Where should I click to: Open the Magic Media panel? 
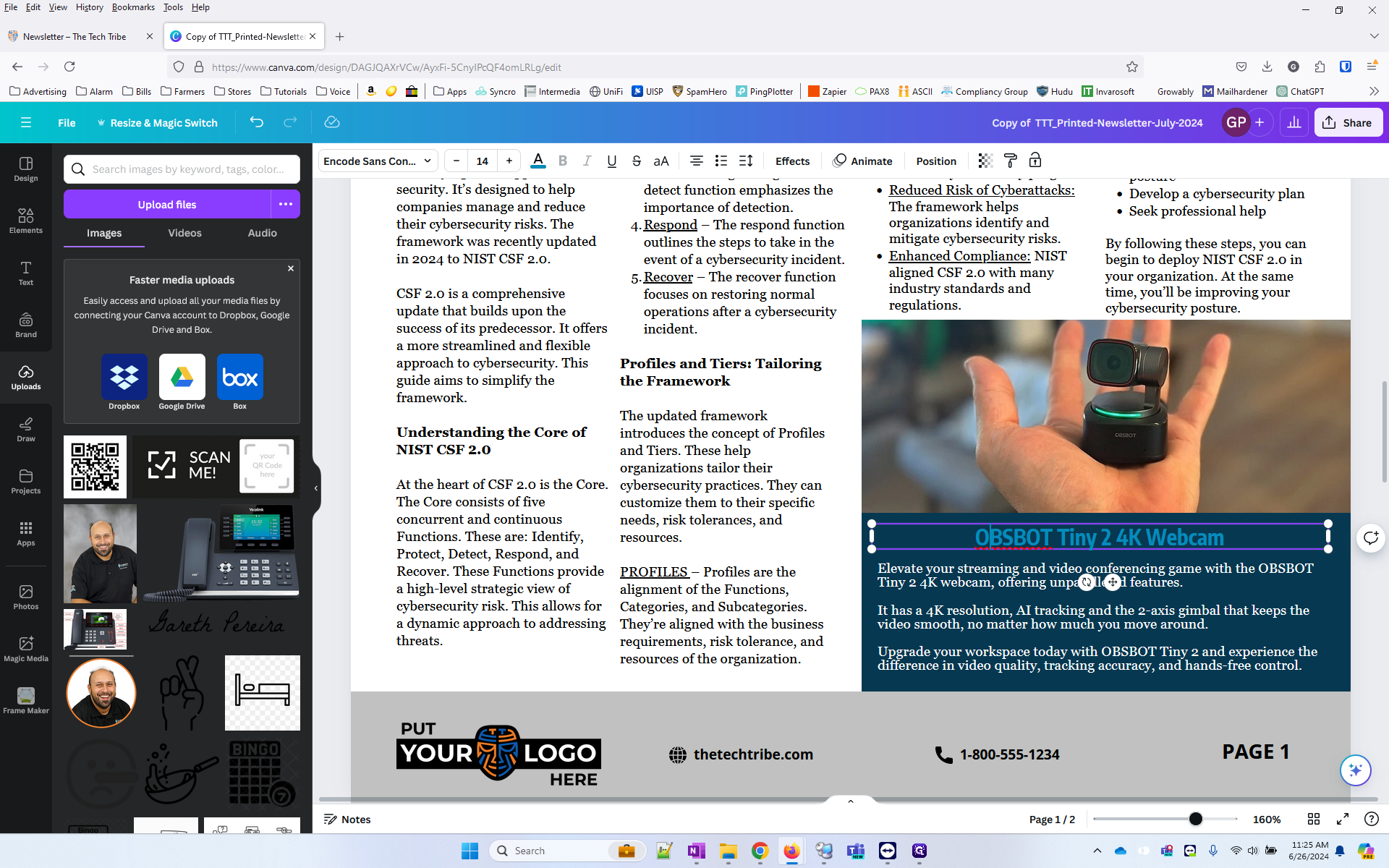[26, 650]
